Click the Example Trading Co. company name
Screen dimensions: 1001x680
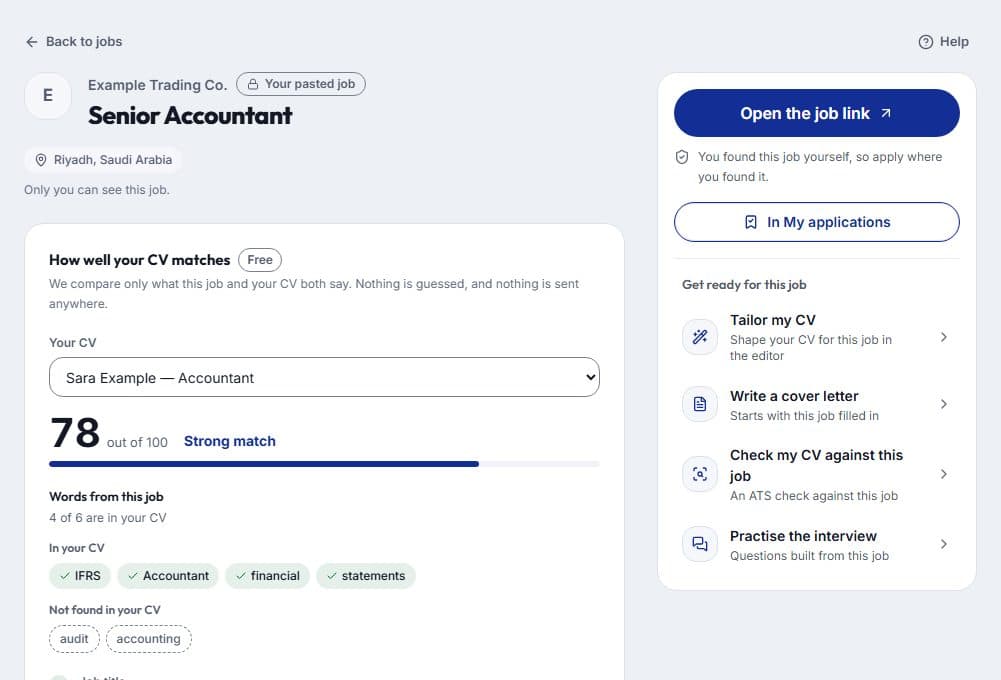click(158, 85)
